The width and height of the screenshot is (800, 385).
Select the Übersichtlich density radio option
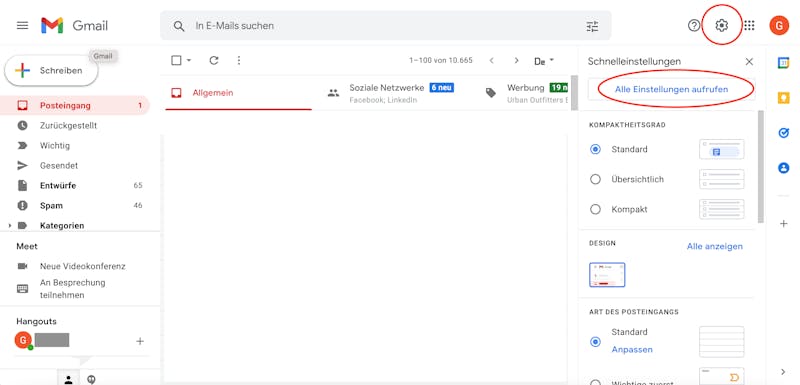point(595,179)
